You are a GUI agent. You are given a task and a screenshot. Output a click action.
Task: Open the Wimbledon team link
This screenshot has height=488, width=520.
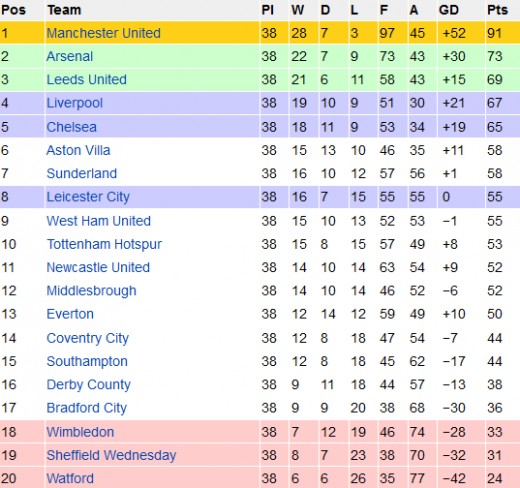click(x=80, y=432)
